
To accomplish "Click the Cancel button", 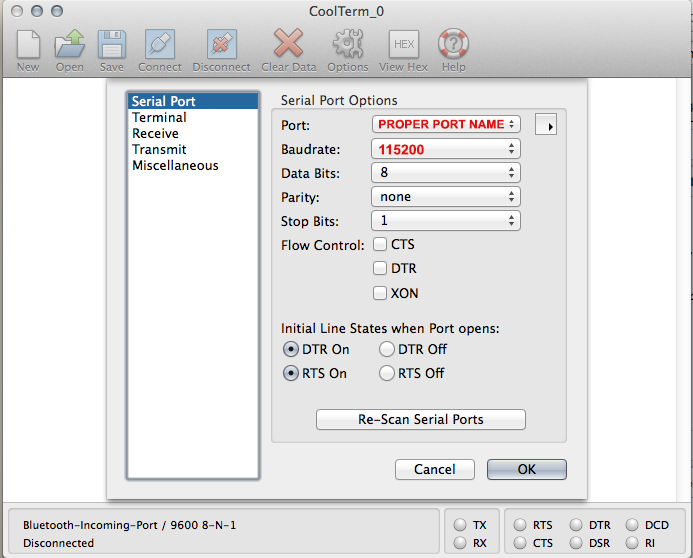I will point(435,469).
